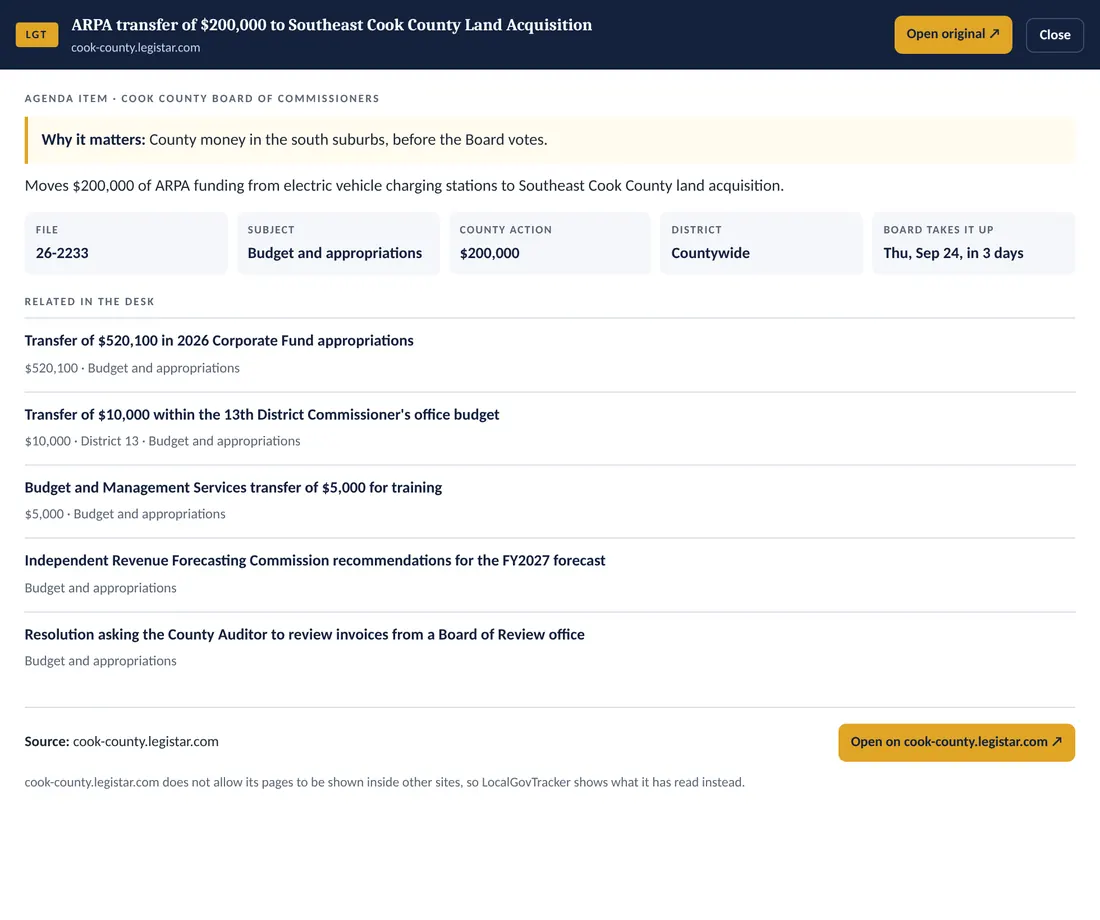The image size is (1100, 920).
Task: Click the $10,000 · District 13 metadata line
Action: pyautogui.click(x=162, y=441)
